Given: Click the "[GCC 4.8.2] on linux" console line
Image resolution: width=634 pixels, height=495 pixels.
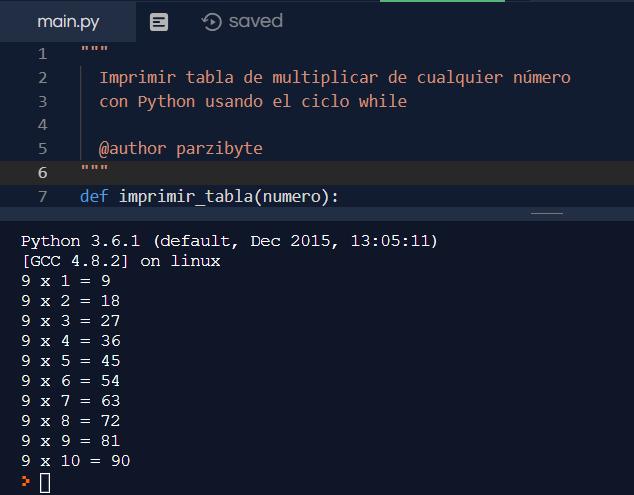Looking at the screenshot, I should (x=120, y=261).
